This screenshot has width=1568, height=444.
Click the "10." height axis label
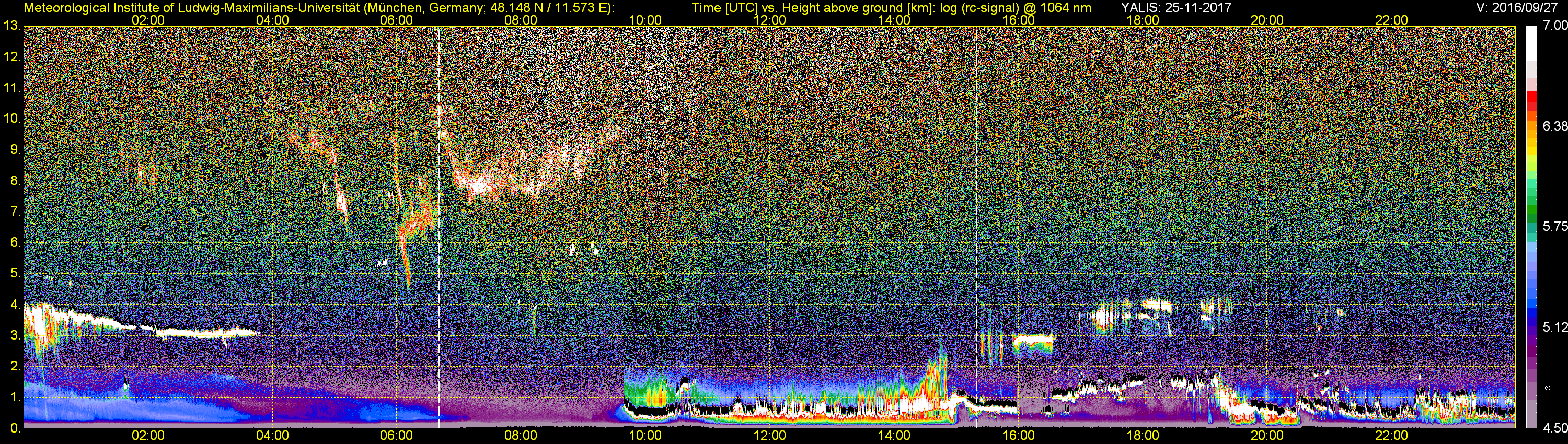(x=12, y=119)
